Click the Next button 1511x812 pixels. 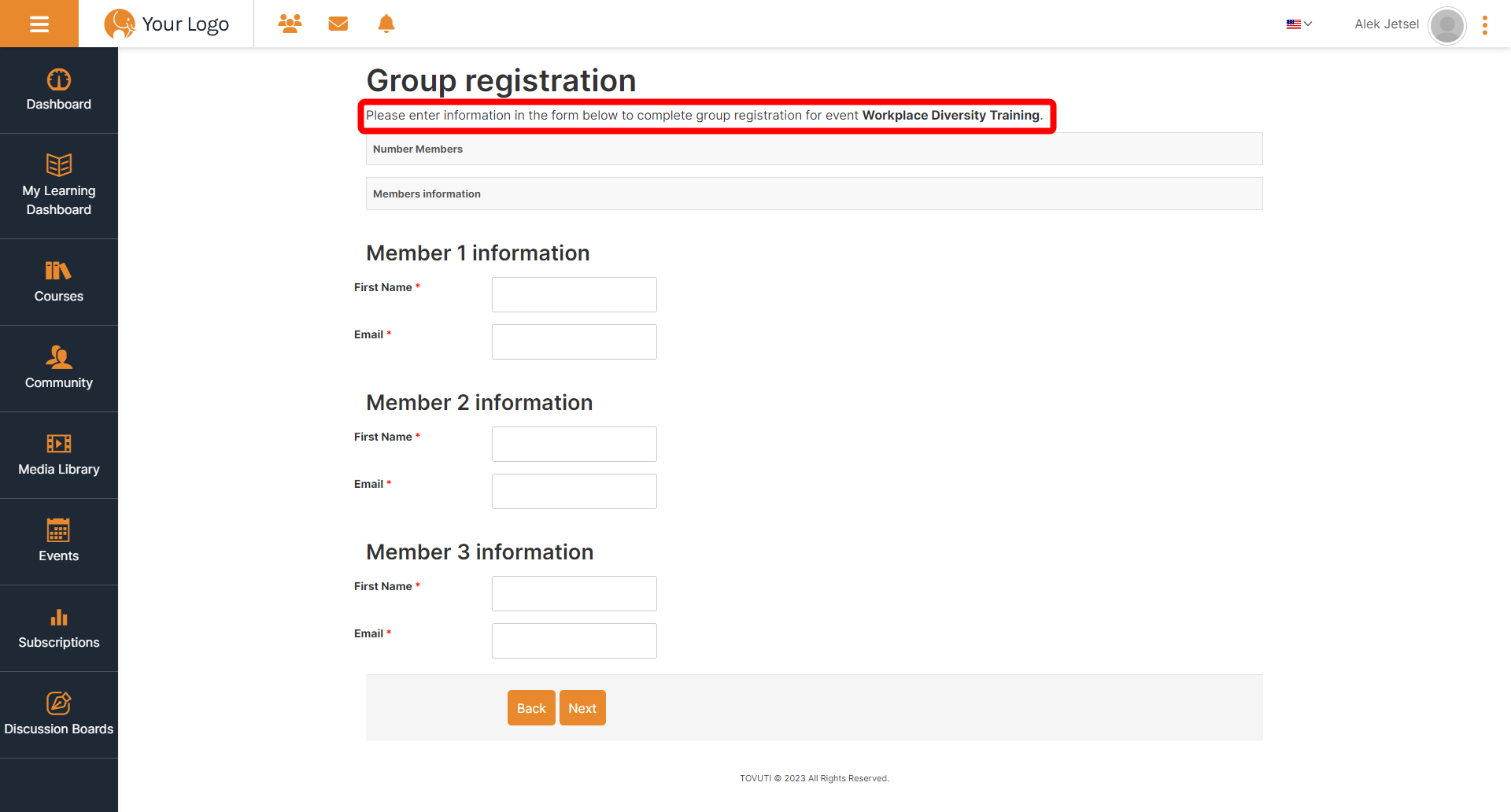tap(582, 708)
